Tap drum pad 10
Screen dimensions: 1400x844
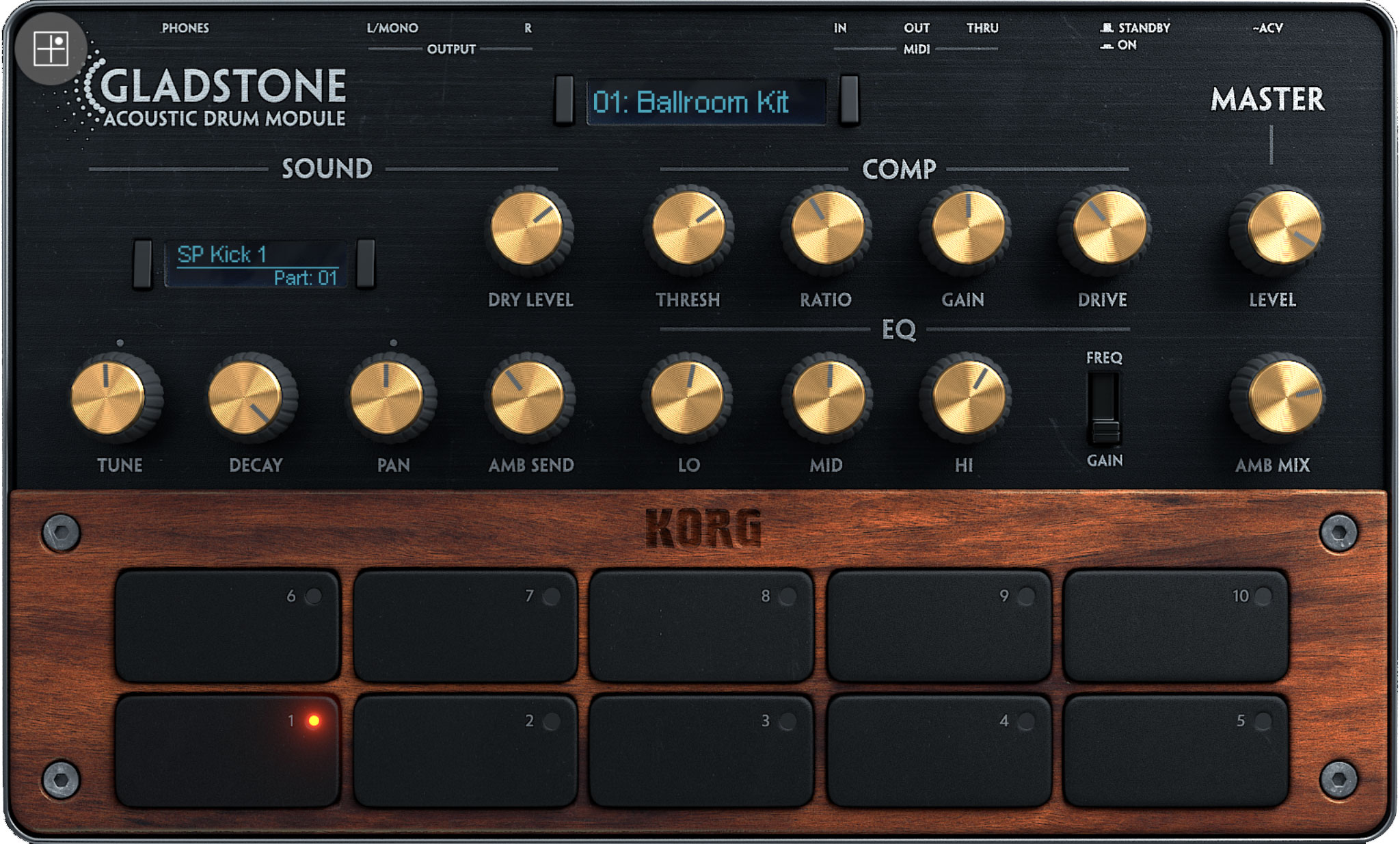1176,626
